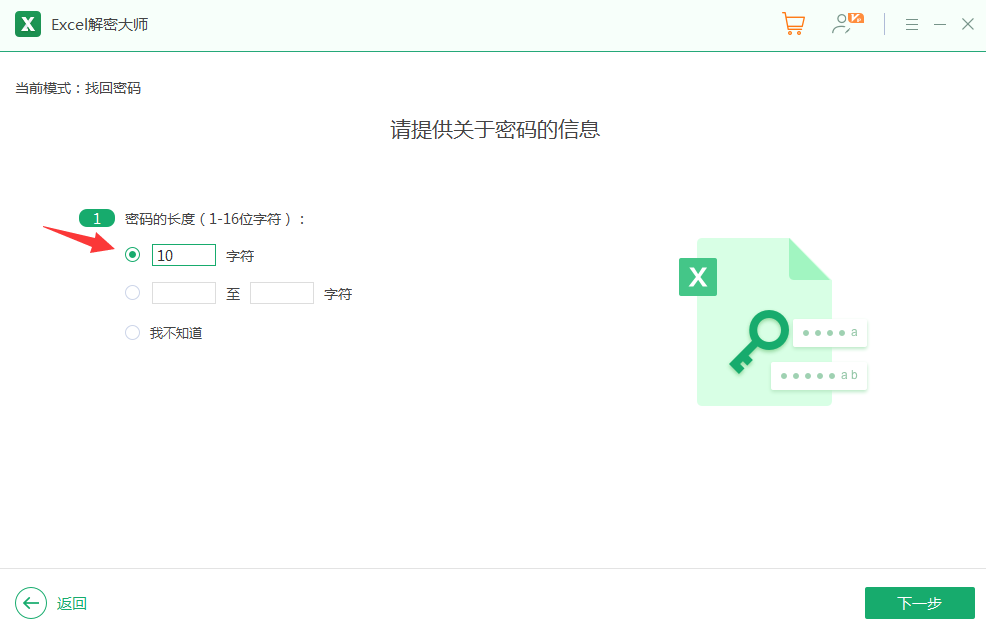Open the VIP user account icon
The width and height of the screenshot is (986, 633).
click(x=846, y=24)
